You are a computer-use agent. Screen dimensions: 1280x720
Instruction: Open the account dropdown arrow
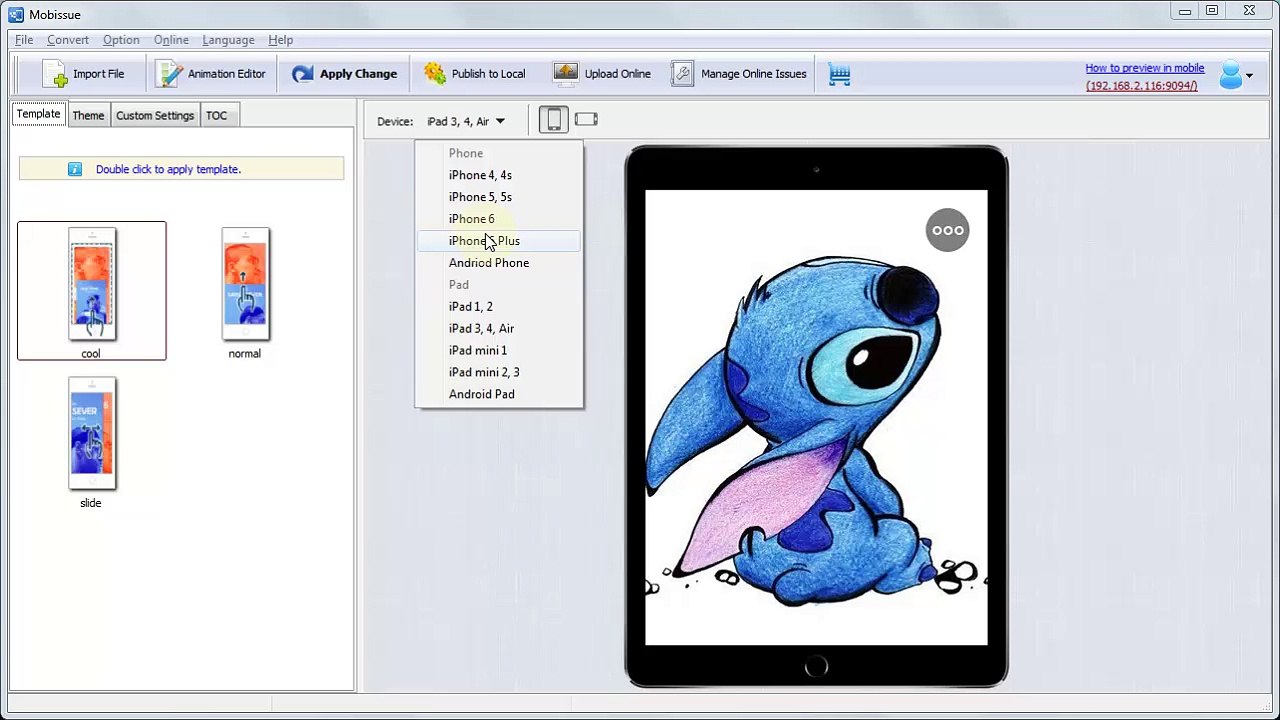click(1249, 76)
